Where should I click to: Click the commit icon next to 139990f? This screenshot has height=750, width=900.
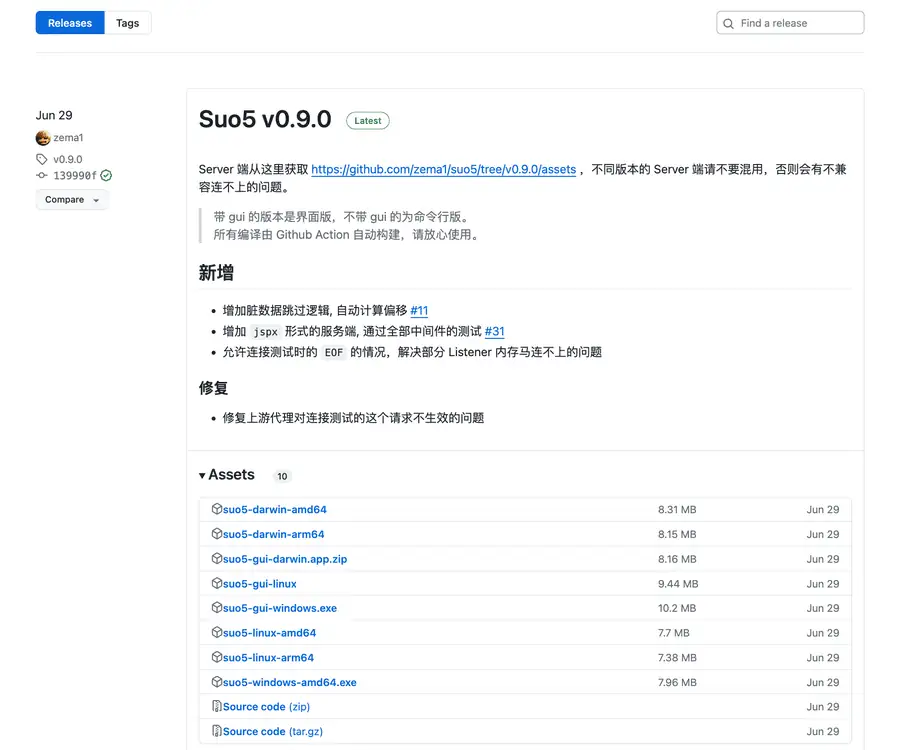(40, 175)
